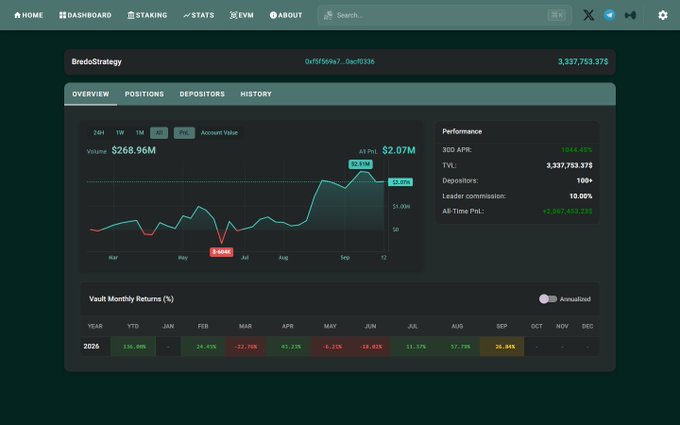Click the $268.96M volume value

(x=134, y=150)
